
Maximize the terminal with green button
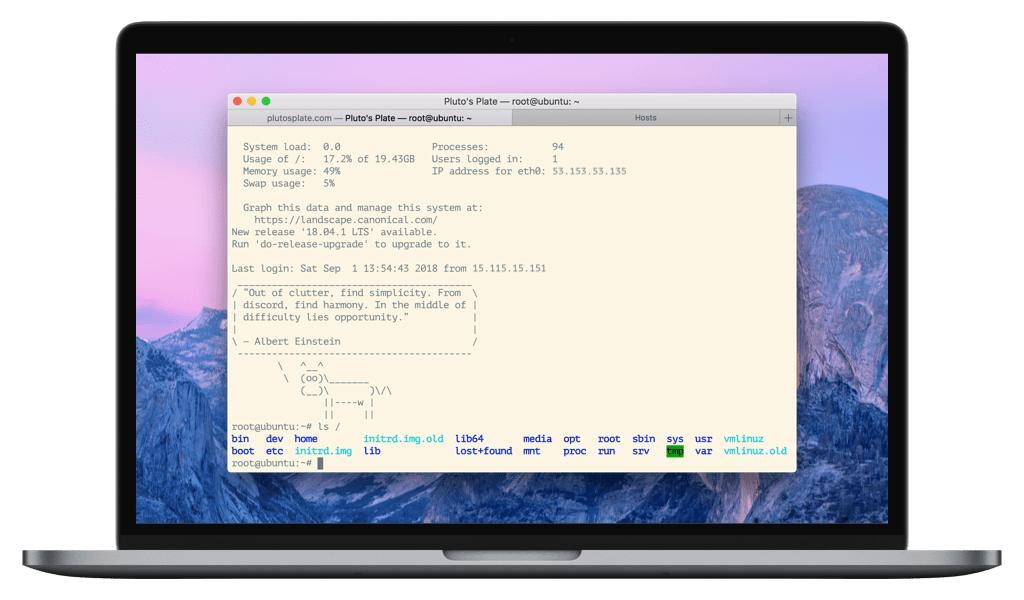coord(266,101)
